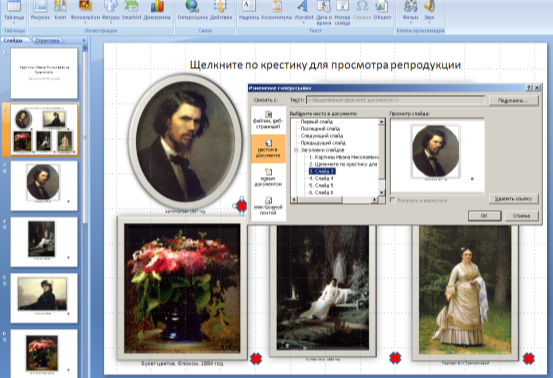
Task: Select slide 2 thumbnail with five paintings
Action: tap(44, 129)
